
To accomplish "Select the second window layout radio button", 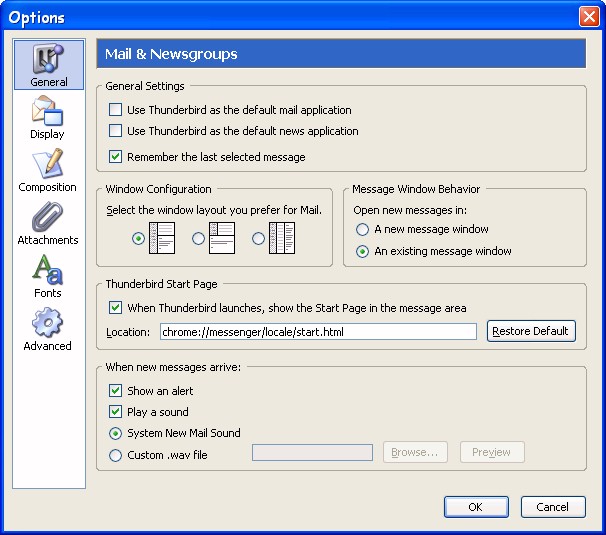I will (x=198, y=238).
